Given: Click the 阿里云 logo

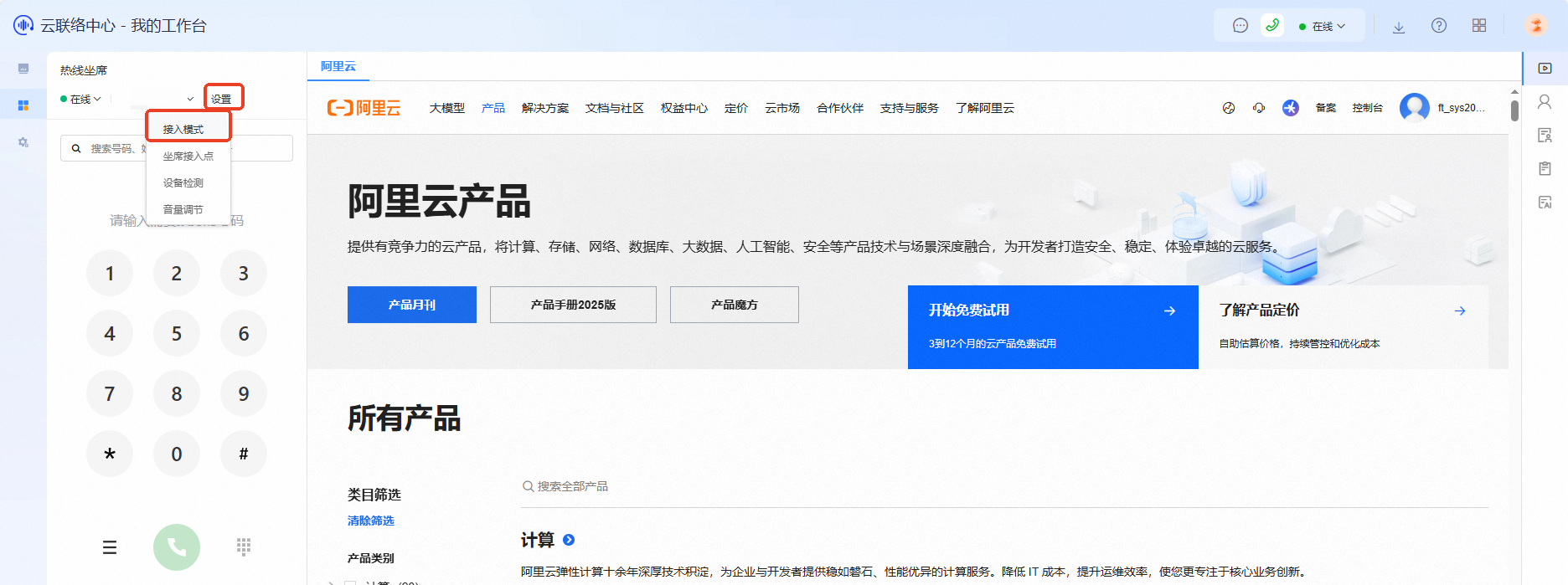Looking at the screenshot, I should click(x=364, y=108).
